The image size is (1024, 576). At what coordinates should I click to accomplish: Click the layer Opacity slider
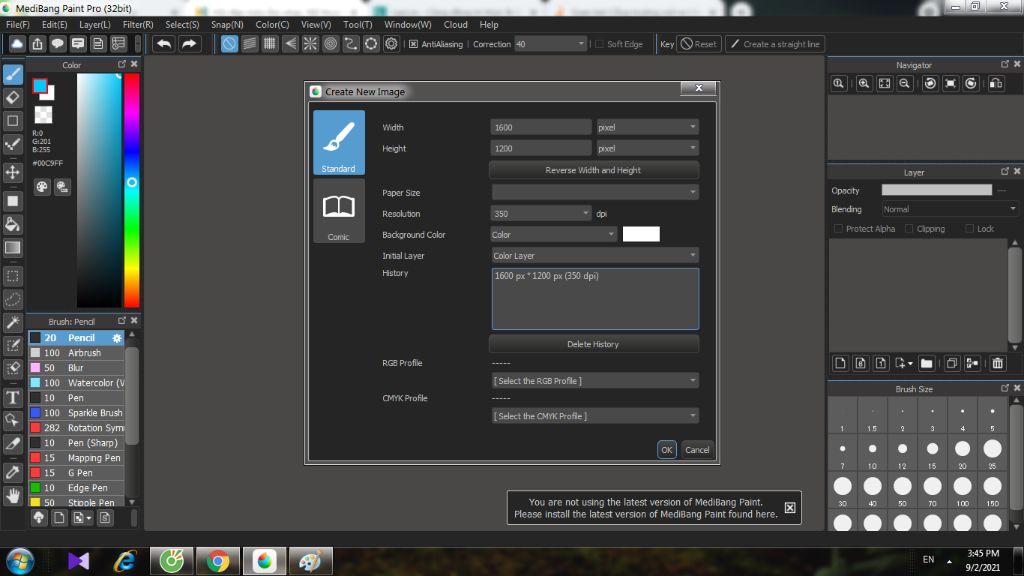[x=936, y=190]
